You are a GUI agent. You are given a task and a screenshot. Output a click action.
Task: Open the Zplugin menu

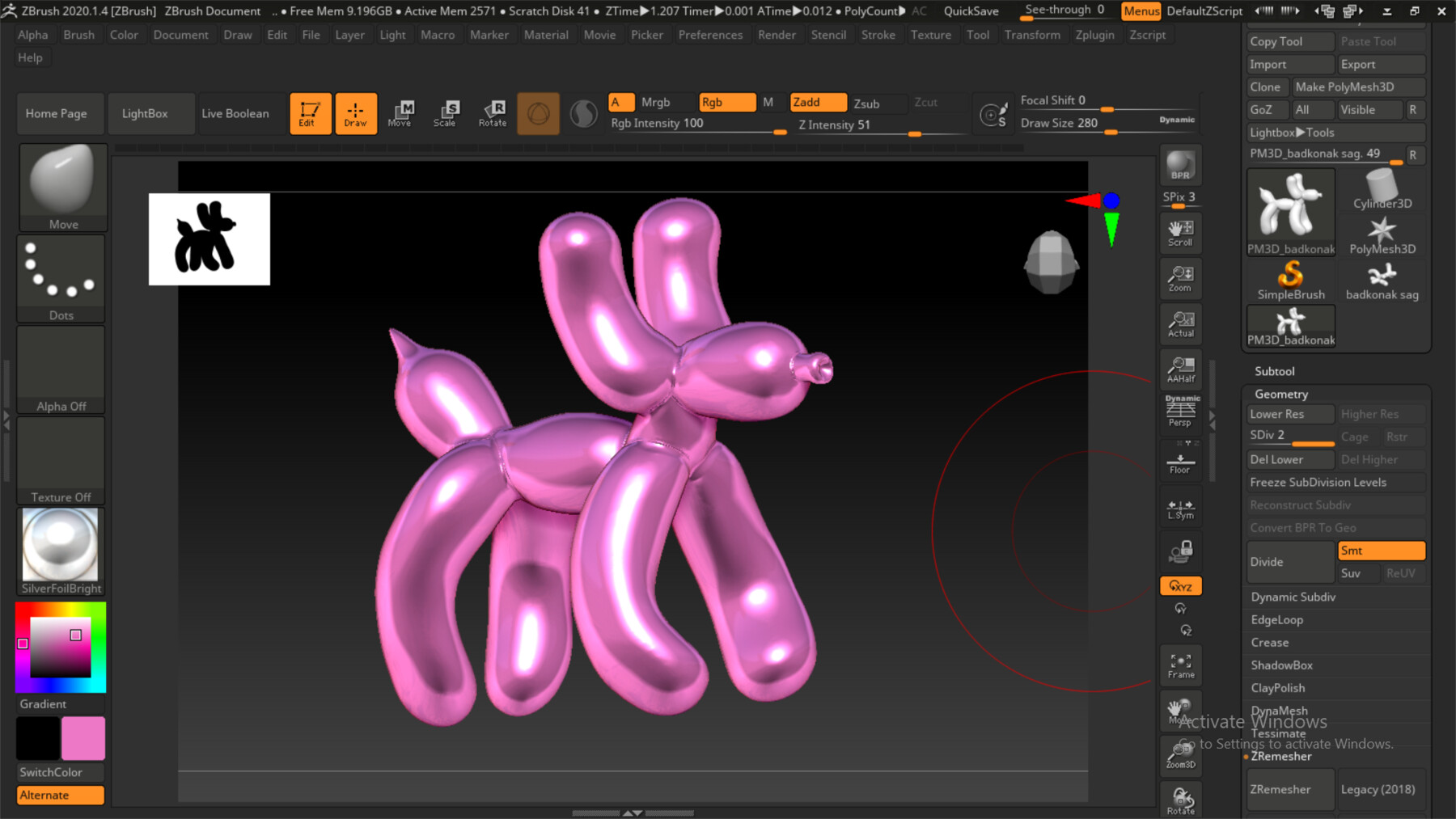point(1095,34)
